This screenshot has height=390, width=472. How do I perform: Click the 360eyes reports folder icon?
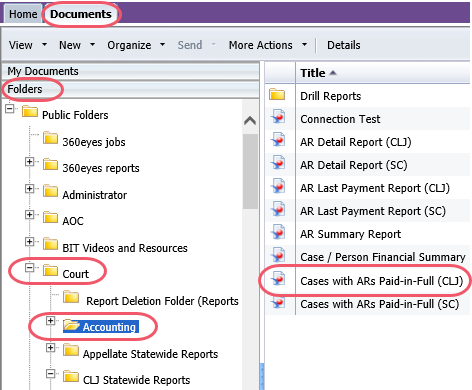point(50,164)
